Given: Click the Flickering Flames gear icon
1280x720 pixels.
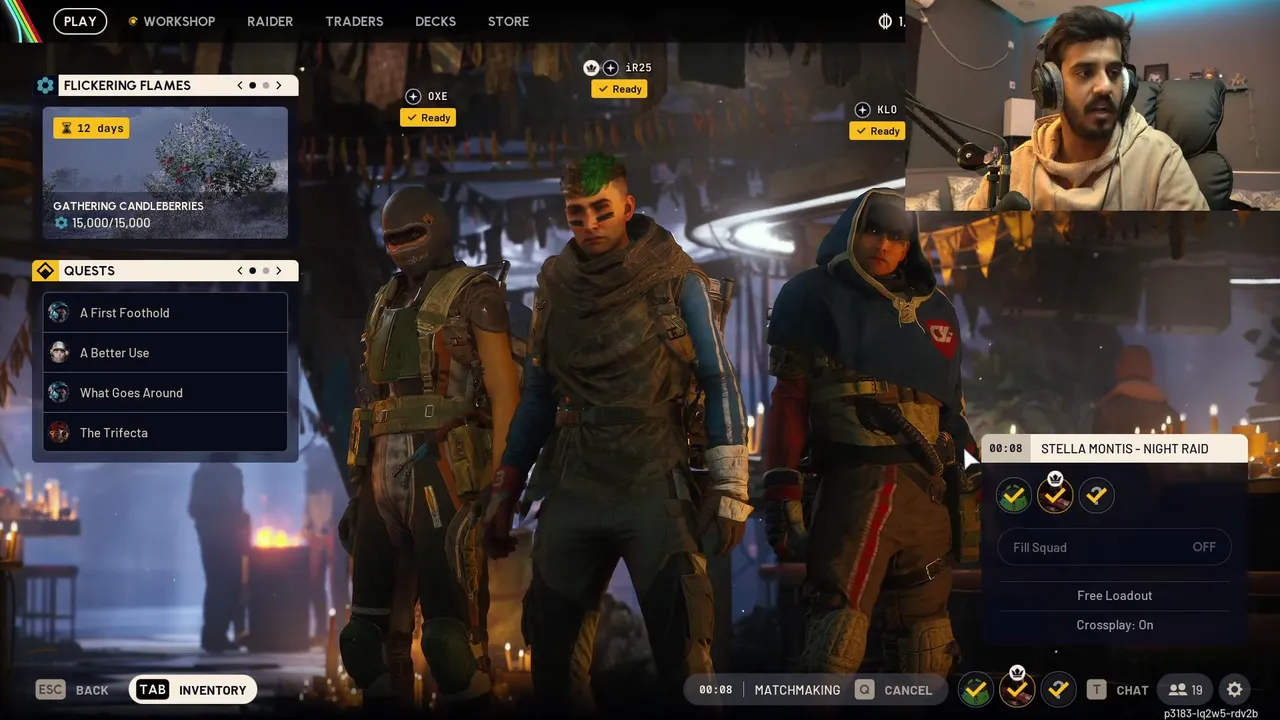Looking at the screenshot, I should click(x=45, y=86).
